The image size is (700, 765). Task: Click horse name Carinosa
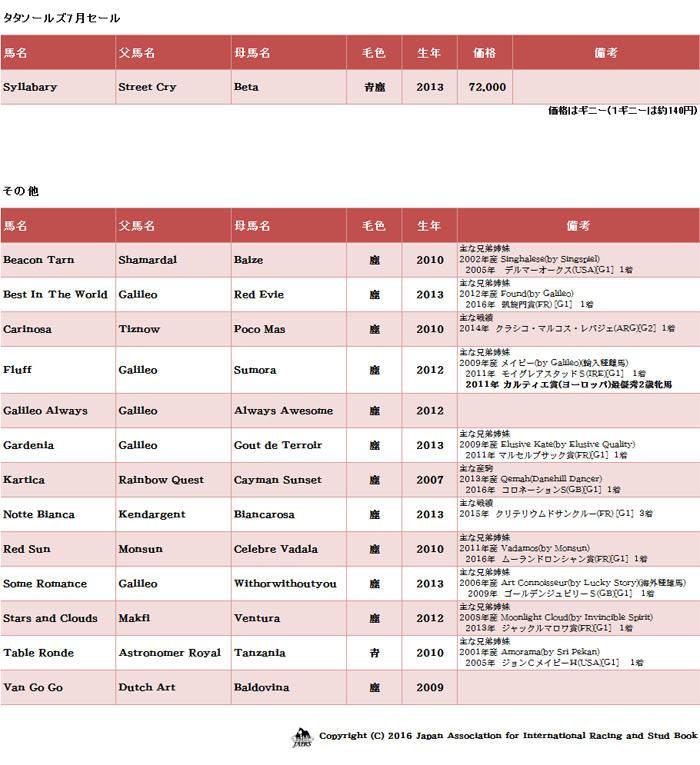(27, 329)
